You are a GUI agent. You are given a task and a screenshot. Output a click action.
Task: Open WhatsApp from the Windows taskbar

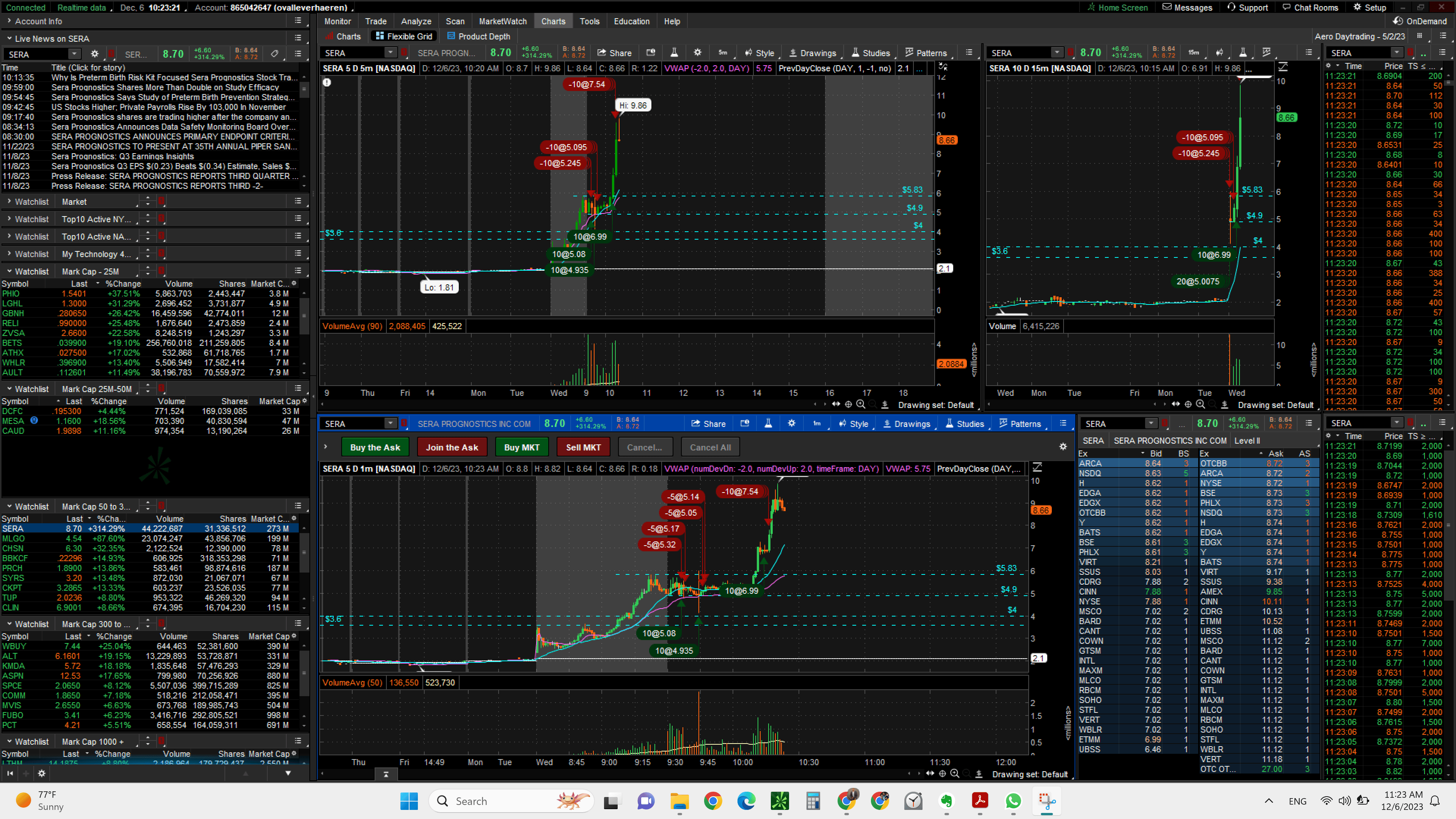pyautogui.click(x=1013, y=800)
